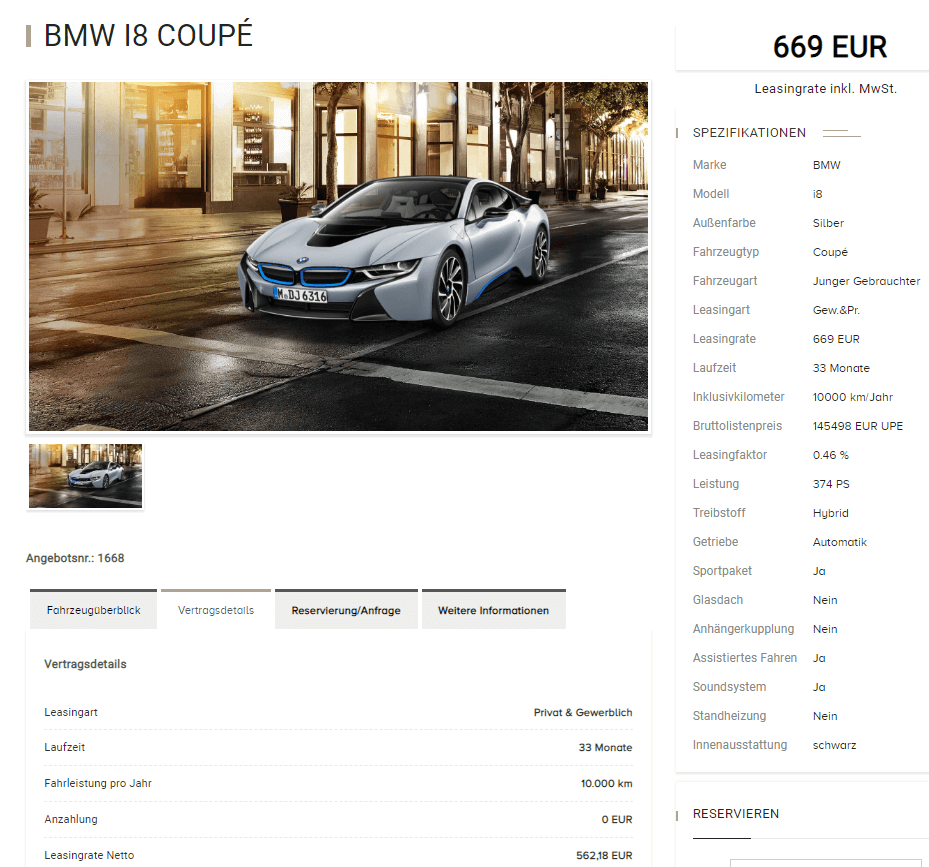Image resolution: width=929 pixels, height=867 pixels.
Task: Select the Vertragsdetails tab
Action: point(216,609)
